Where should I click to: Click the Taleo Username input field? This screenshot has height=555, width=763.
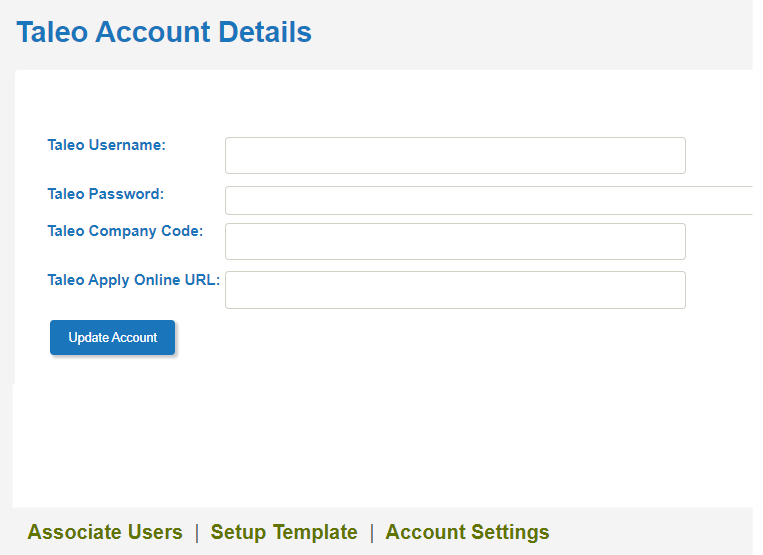(455, 155)
